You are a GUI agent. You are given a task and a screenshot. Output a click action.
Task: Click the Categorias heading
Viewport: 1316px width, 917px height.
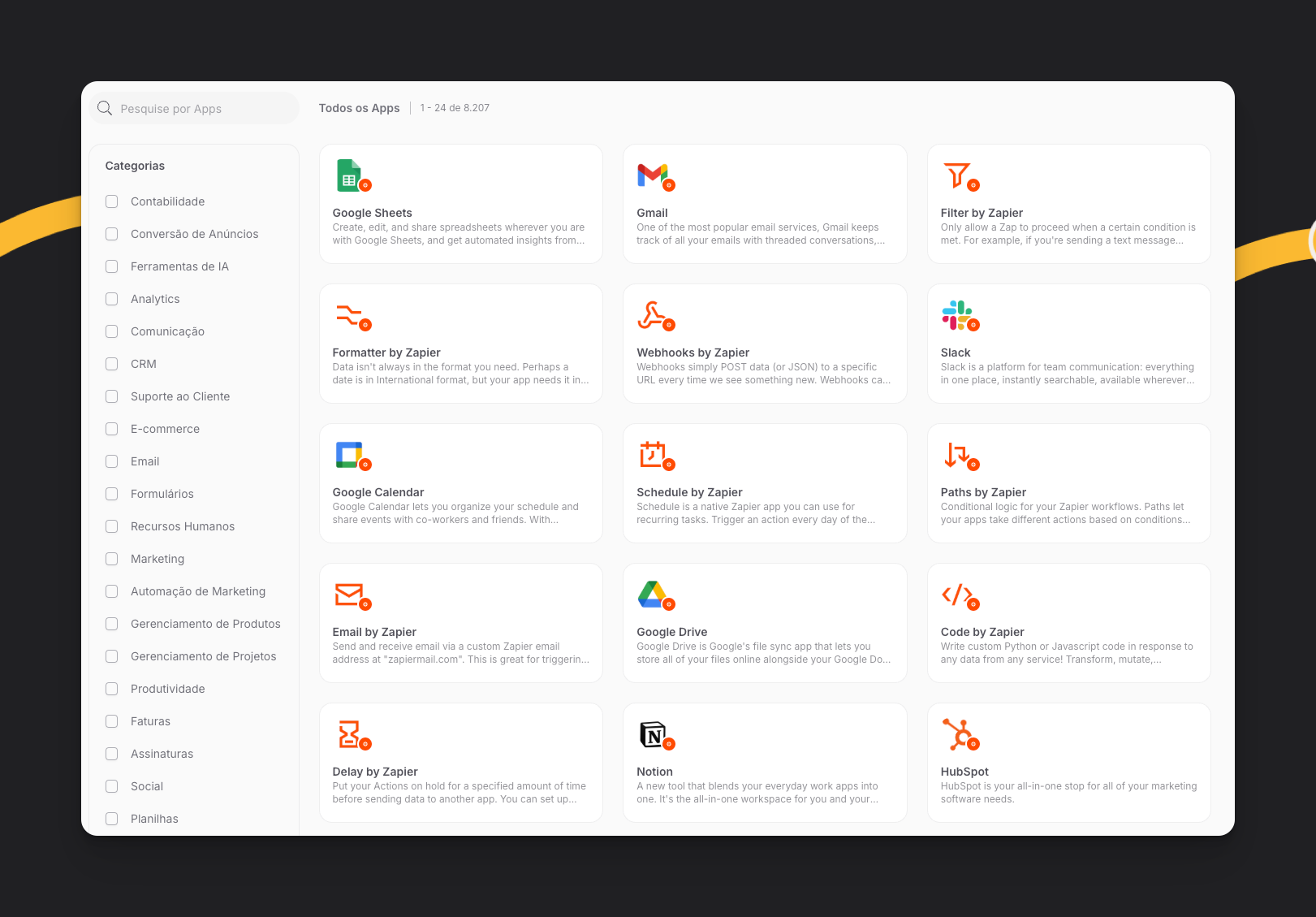point(135,166)
